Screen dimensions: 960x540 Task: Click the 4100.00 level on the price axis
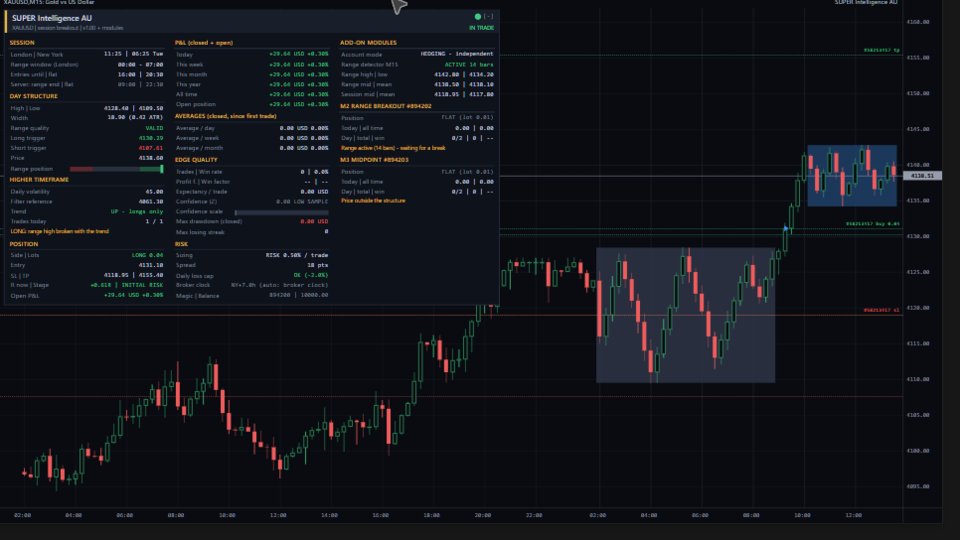tap(918, 451)
